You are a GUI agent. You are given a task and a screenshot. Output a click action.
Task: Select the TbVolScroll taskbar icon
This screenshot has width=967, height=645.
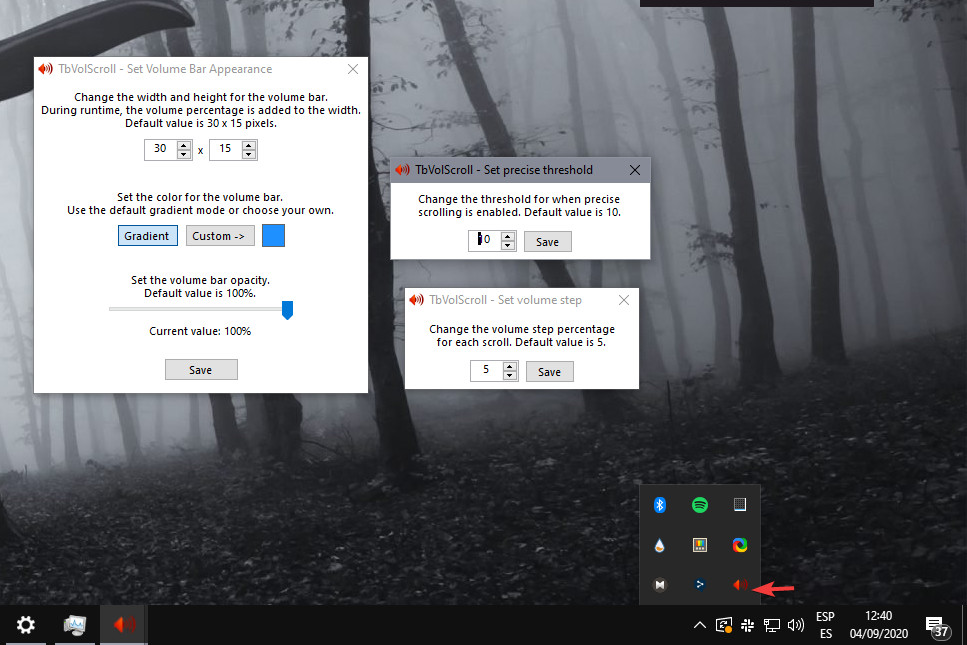[x=122, y=624]
